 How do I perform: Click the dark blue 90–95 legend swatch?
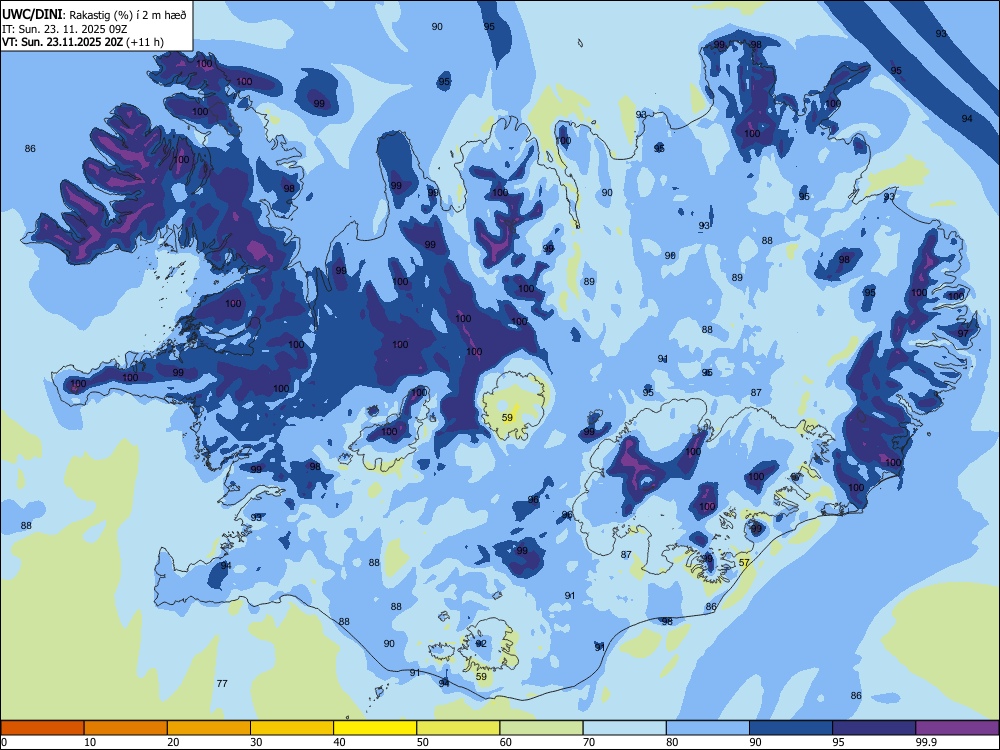click(791, 728)
